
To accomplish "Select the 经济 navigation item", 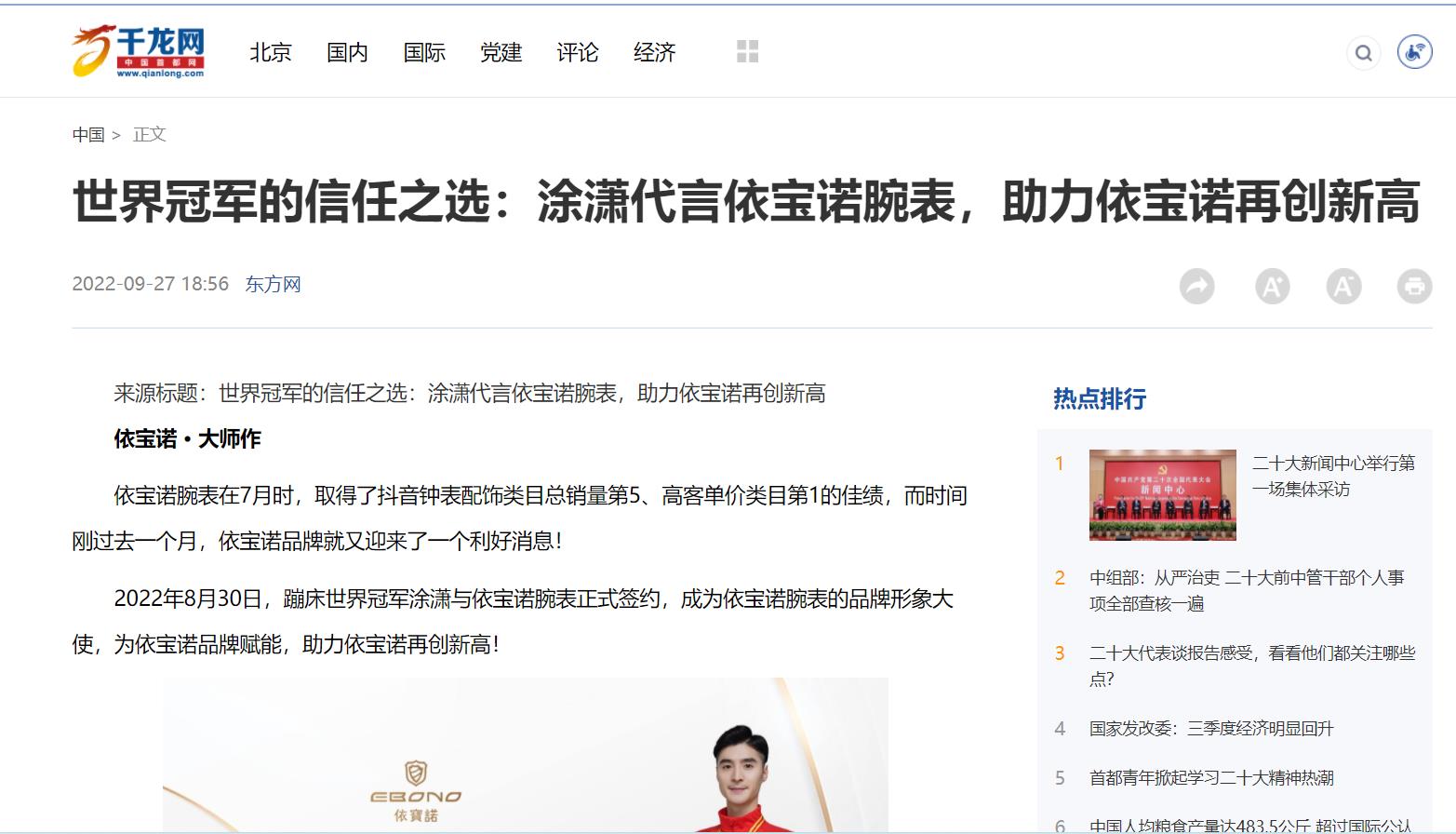I will point(654,52).
